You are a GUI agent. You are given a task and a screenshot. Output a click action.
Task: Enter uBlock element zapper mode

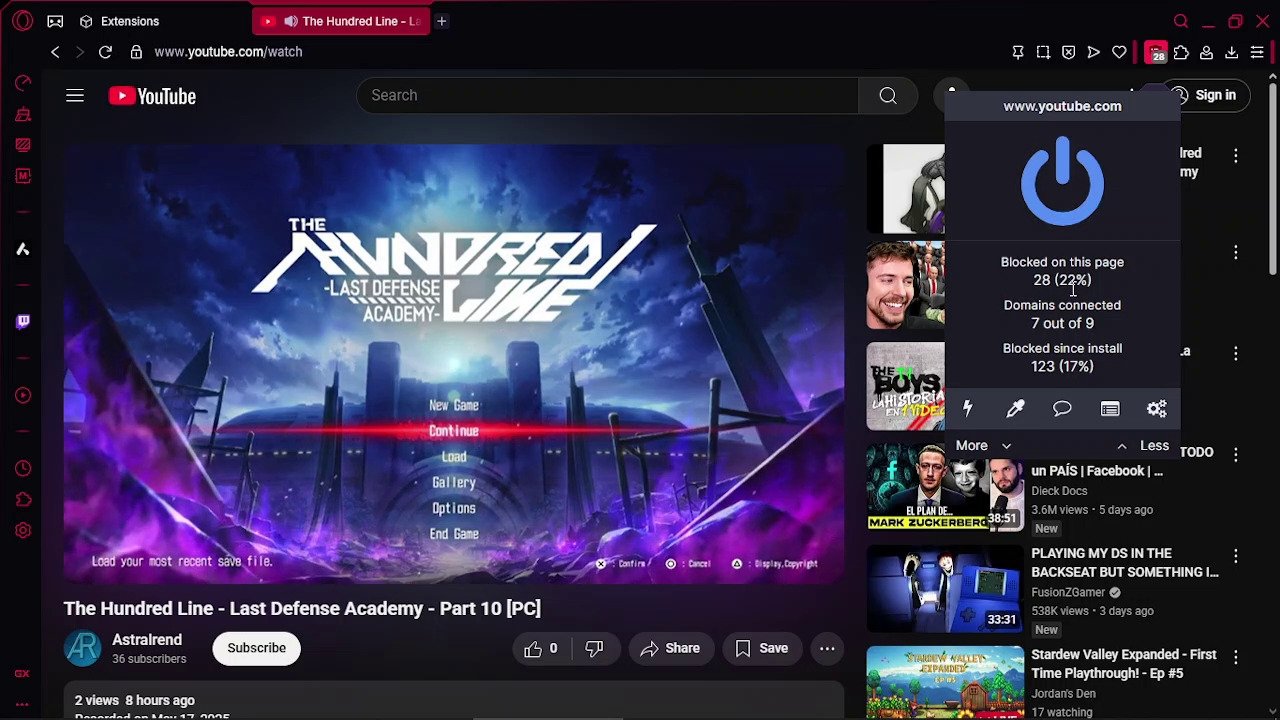click(967, 408)
